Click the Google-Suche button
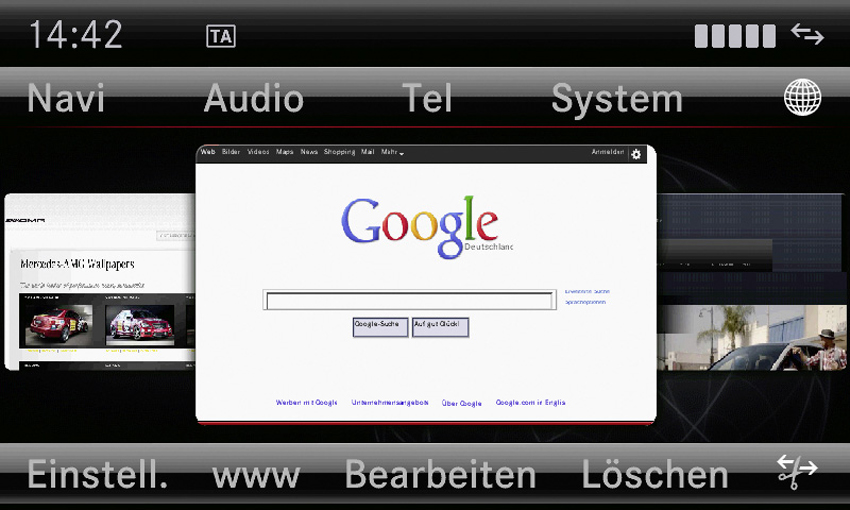Viewport: 850px width, 510px height. 380,327
